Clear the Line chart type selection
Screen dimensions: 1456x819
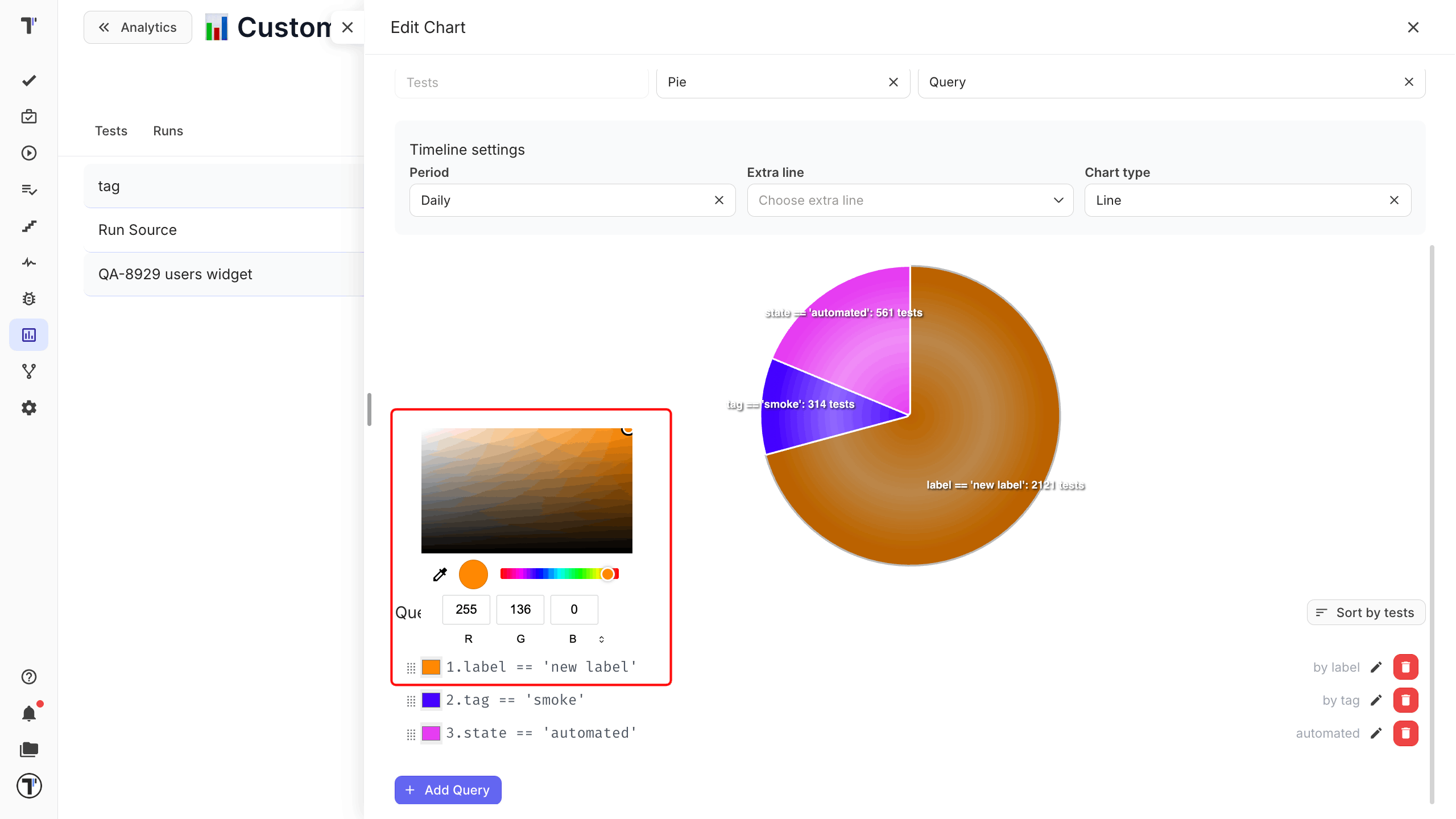click(x=1393, y=200)
